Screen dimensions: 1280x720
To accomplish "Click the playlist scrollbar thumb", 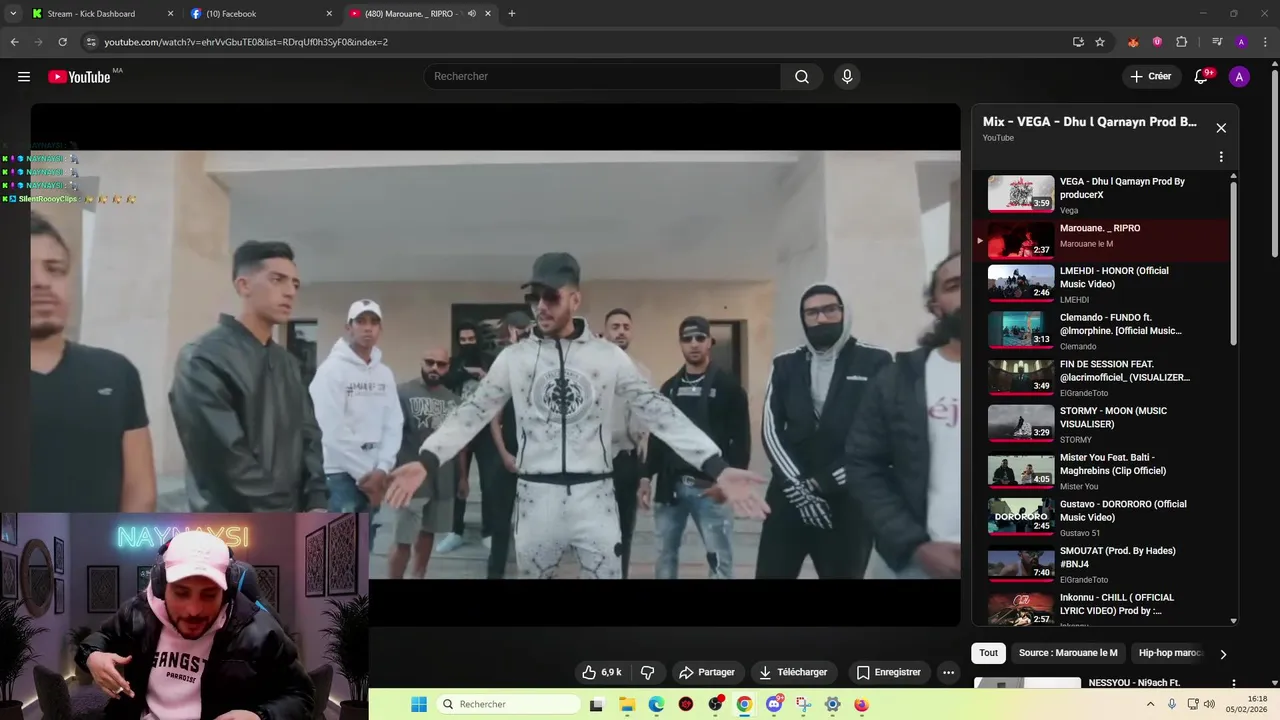I will point(1233,262).
